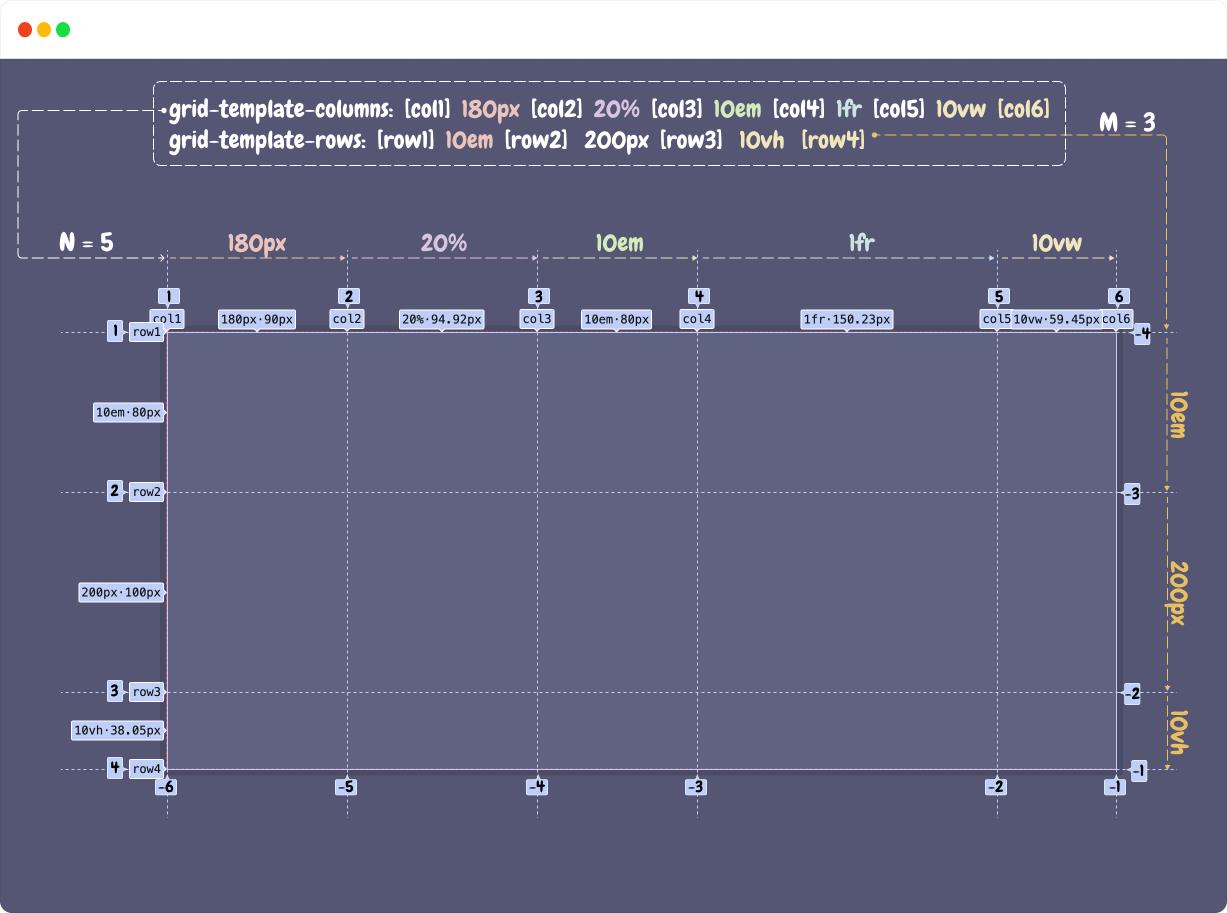
Task: Select the column line number 6 badge
Action: point(1117,296)
